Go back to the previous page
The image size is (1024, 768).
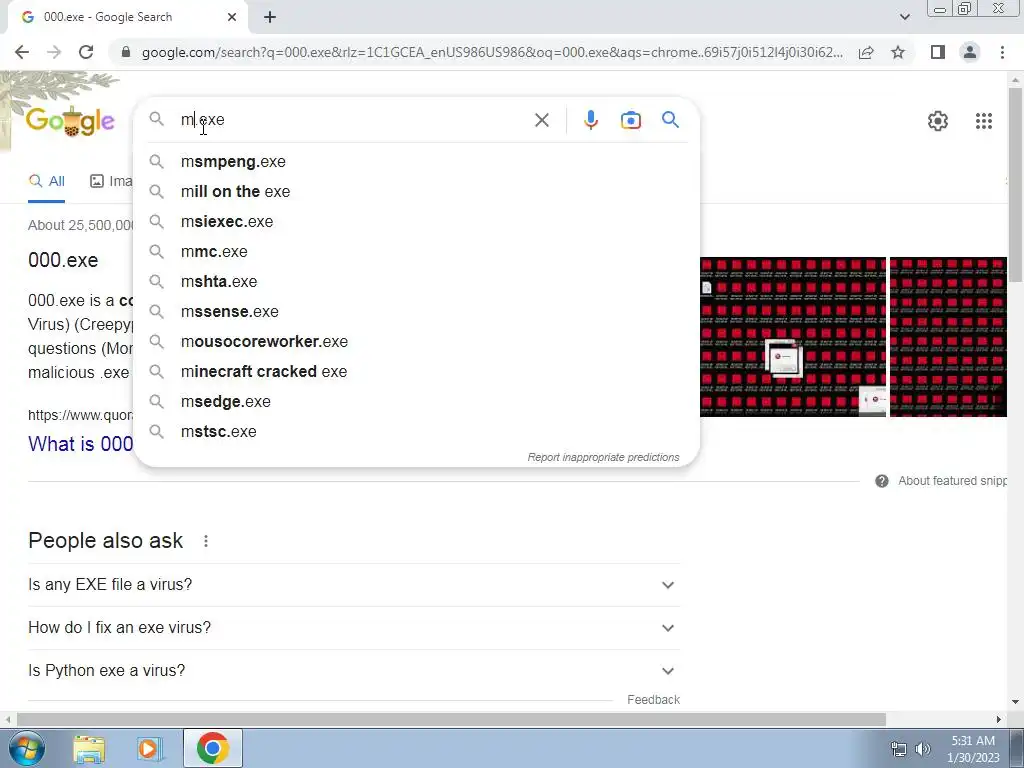click(x=22, y=52)
